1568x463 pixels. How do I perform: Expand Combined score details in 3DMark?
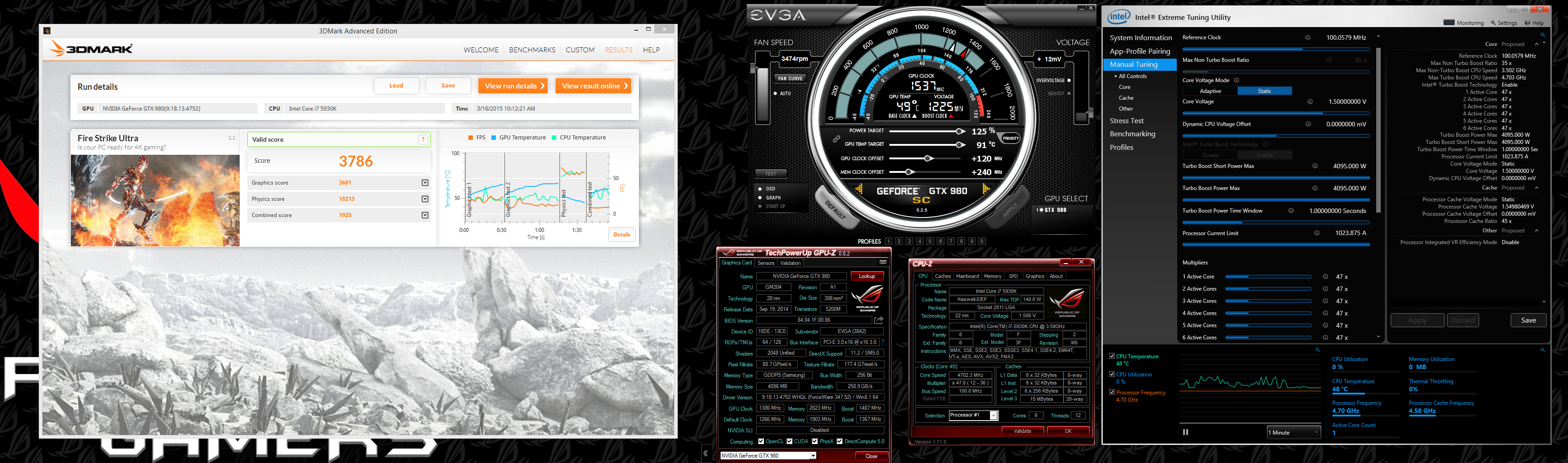[425, 215]
